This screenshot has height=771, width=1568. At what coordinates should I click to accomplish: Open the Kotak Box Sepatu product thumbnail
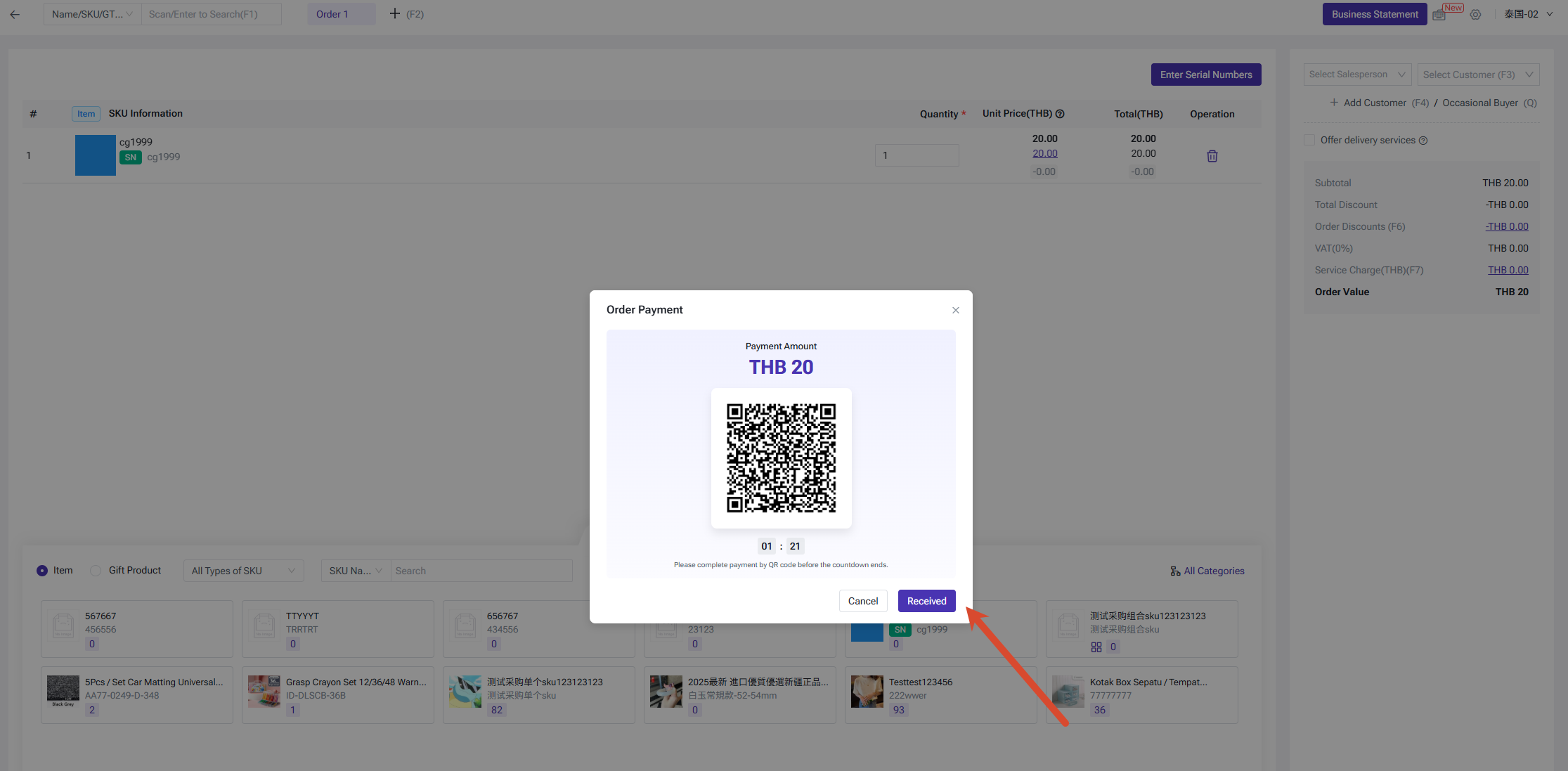pos(1068,692)
